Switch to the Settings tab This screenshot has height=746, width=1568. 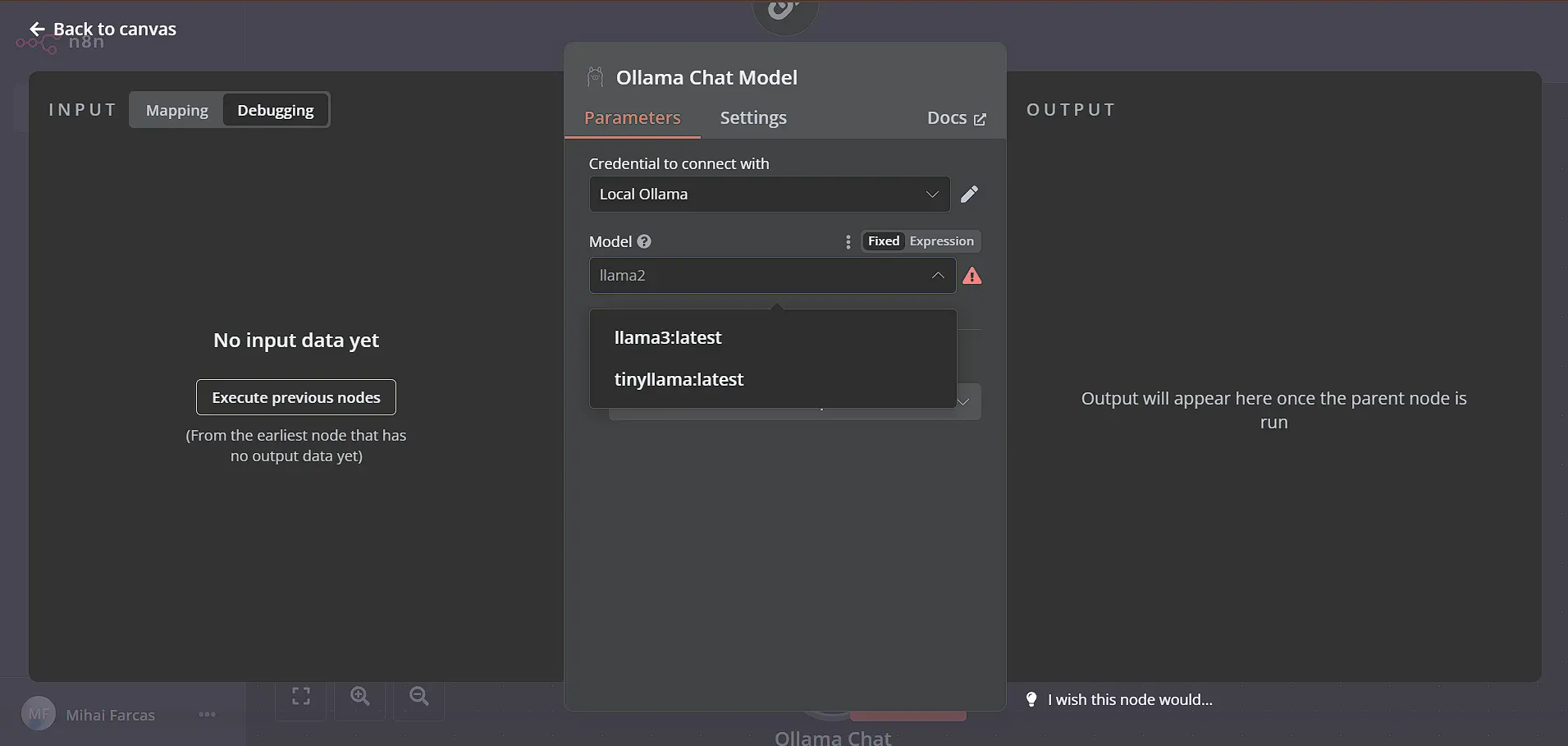click(x=752, y=117)
